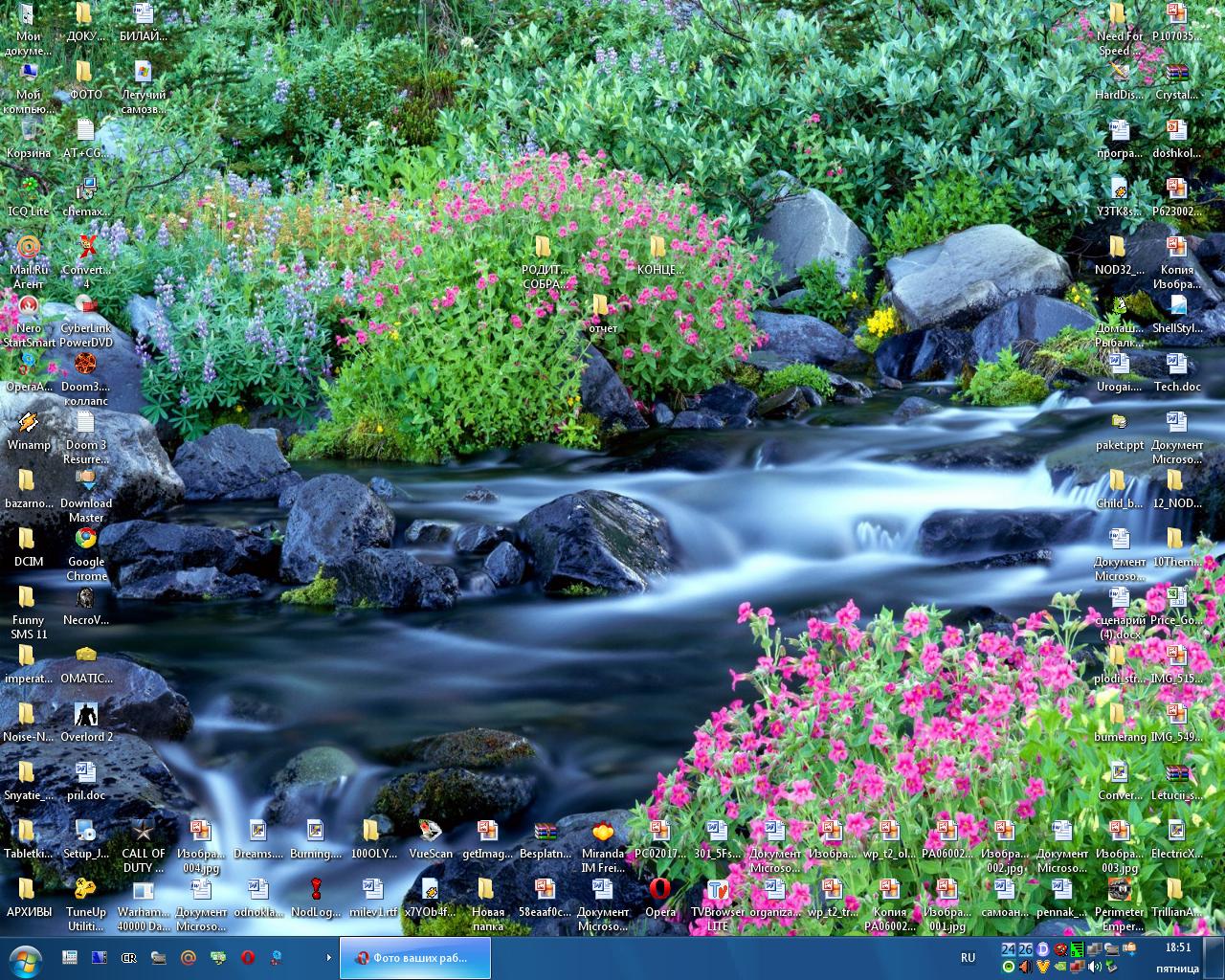The image size is (1225, 980).
Task: Open Google Chrome from the desktop
Action: pos(86,554)
